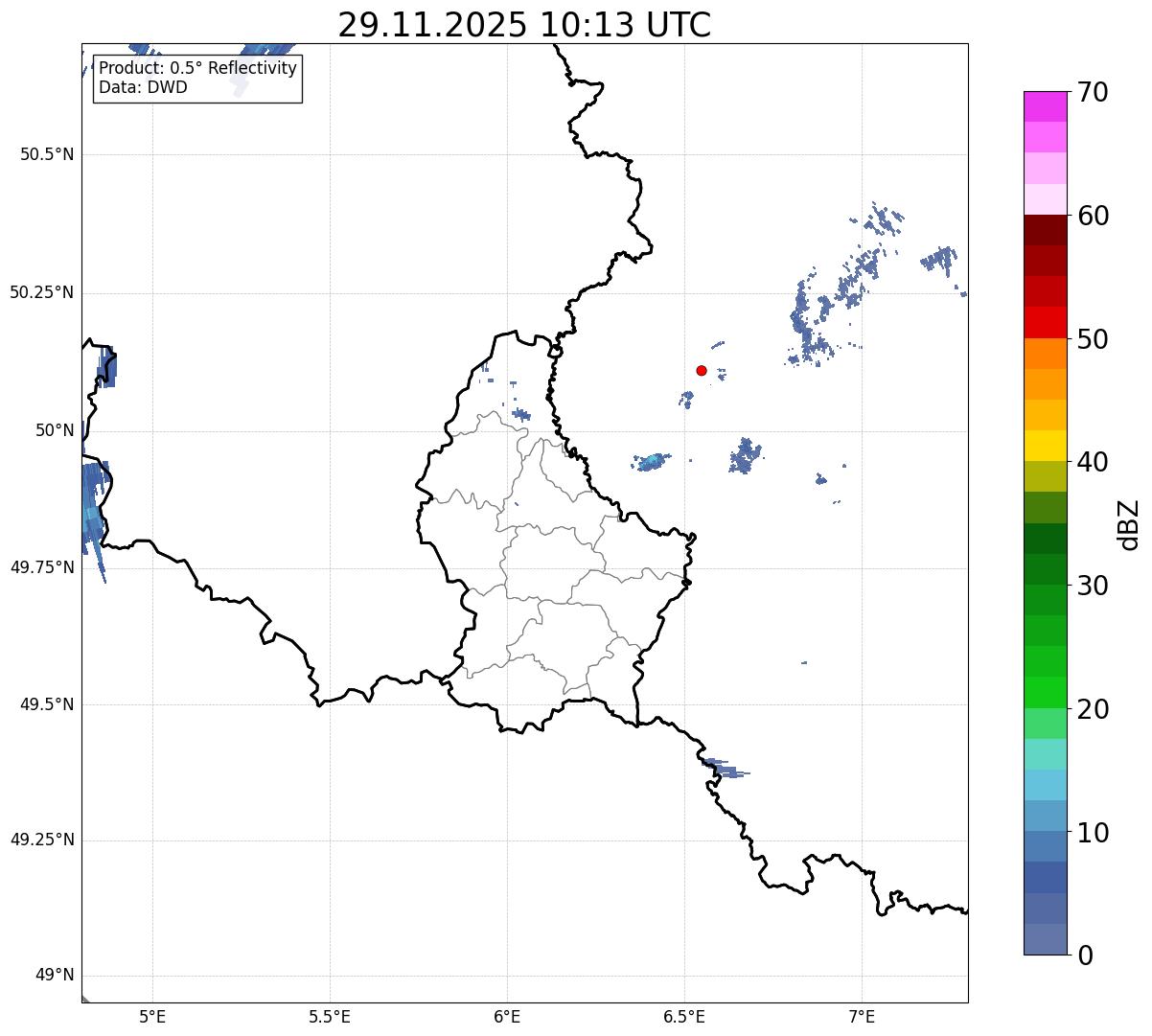The height and width of the screenshot is (1036, 1152).
Task: Select the bright red 50 dBZ color band
Action: (x=1045, y=322)
